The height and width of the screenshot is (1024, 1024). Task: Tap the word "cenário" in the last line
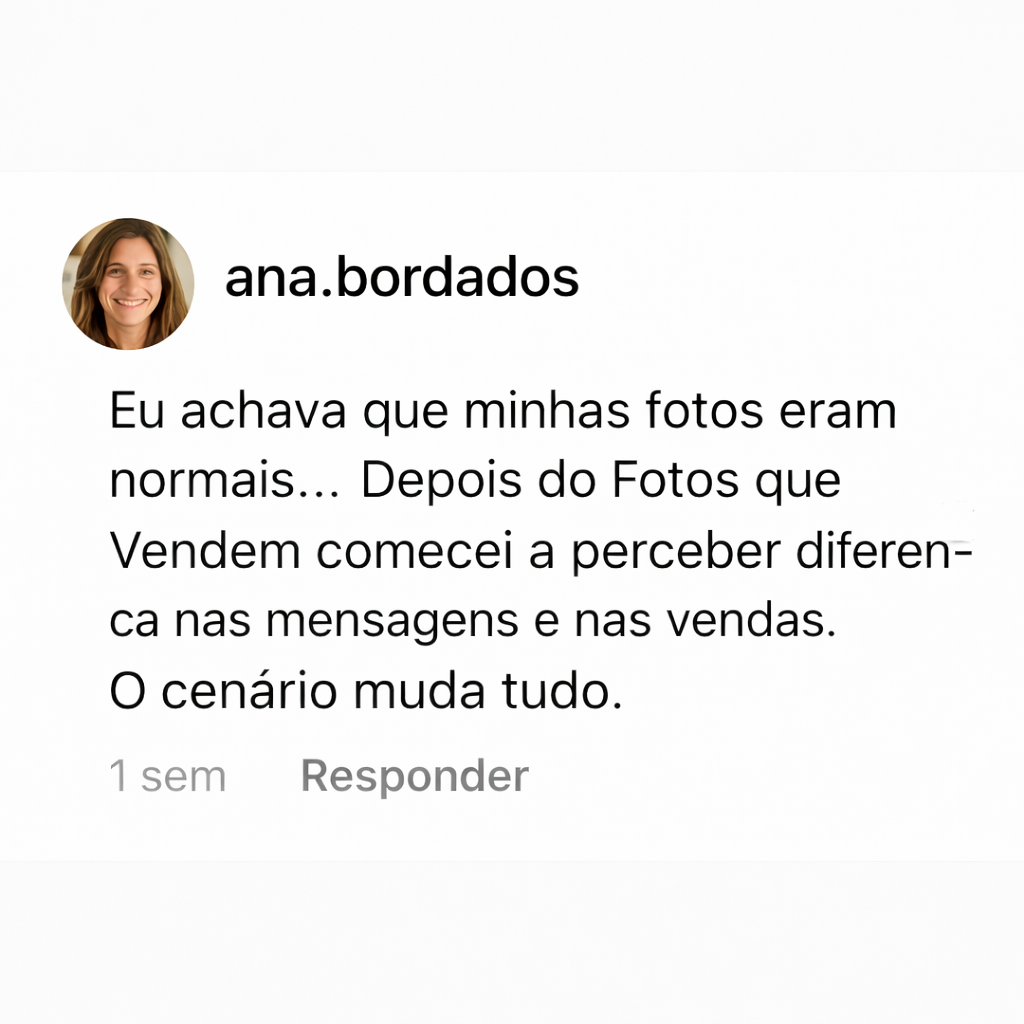pyautogui.click(x=249, y=691)
